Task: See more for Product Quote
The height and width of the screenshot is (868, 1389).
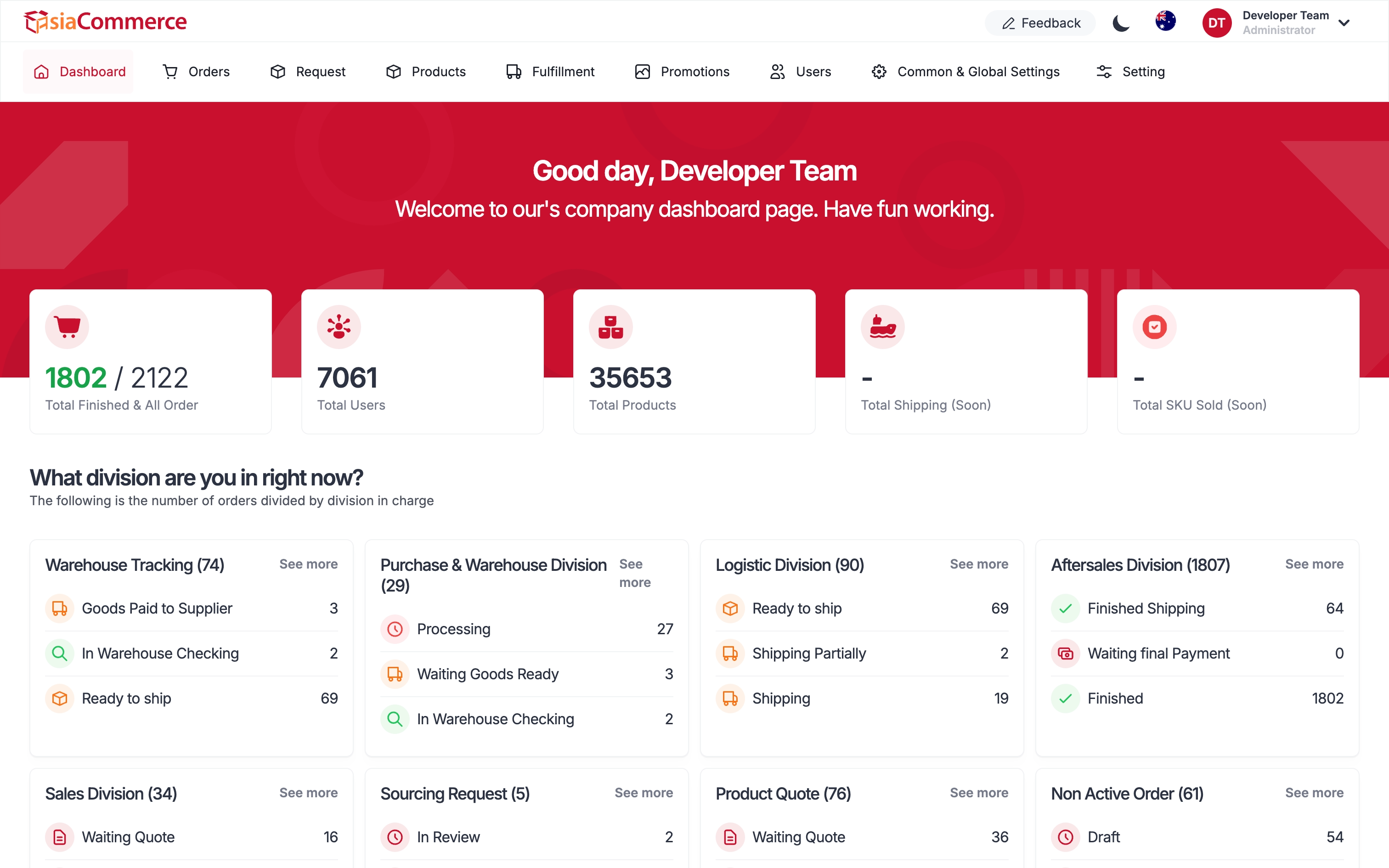Action: click(979, 793)
